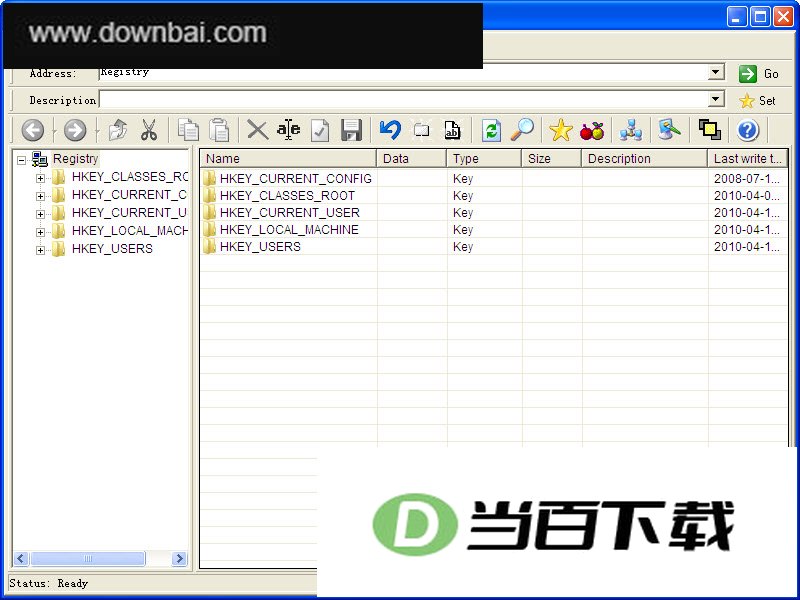Click the floppy disk Save icon
The height and width of the screenshot is (600, 800).
[352, 130]
